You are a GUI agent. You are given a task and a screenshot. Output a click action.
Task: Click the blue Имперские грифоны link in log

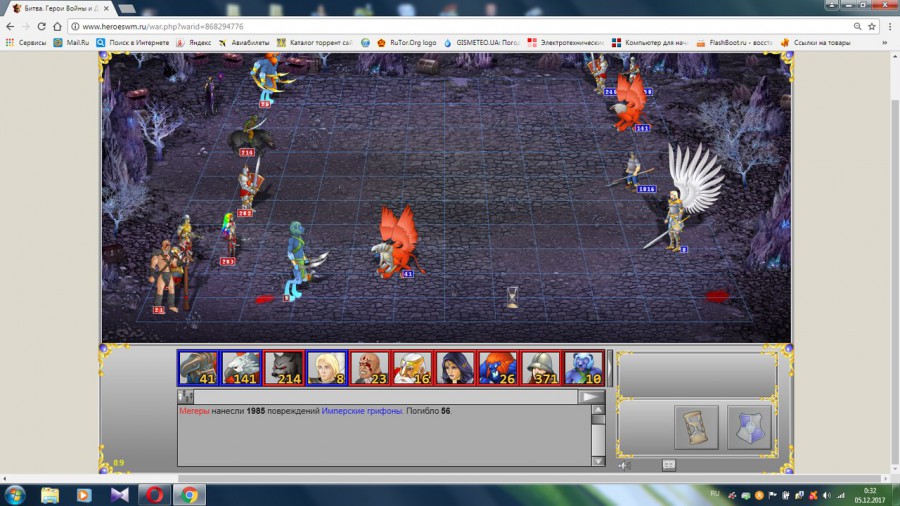point(362,411)
